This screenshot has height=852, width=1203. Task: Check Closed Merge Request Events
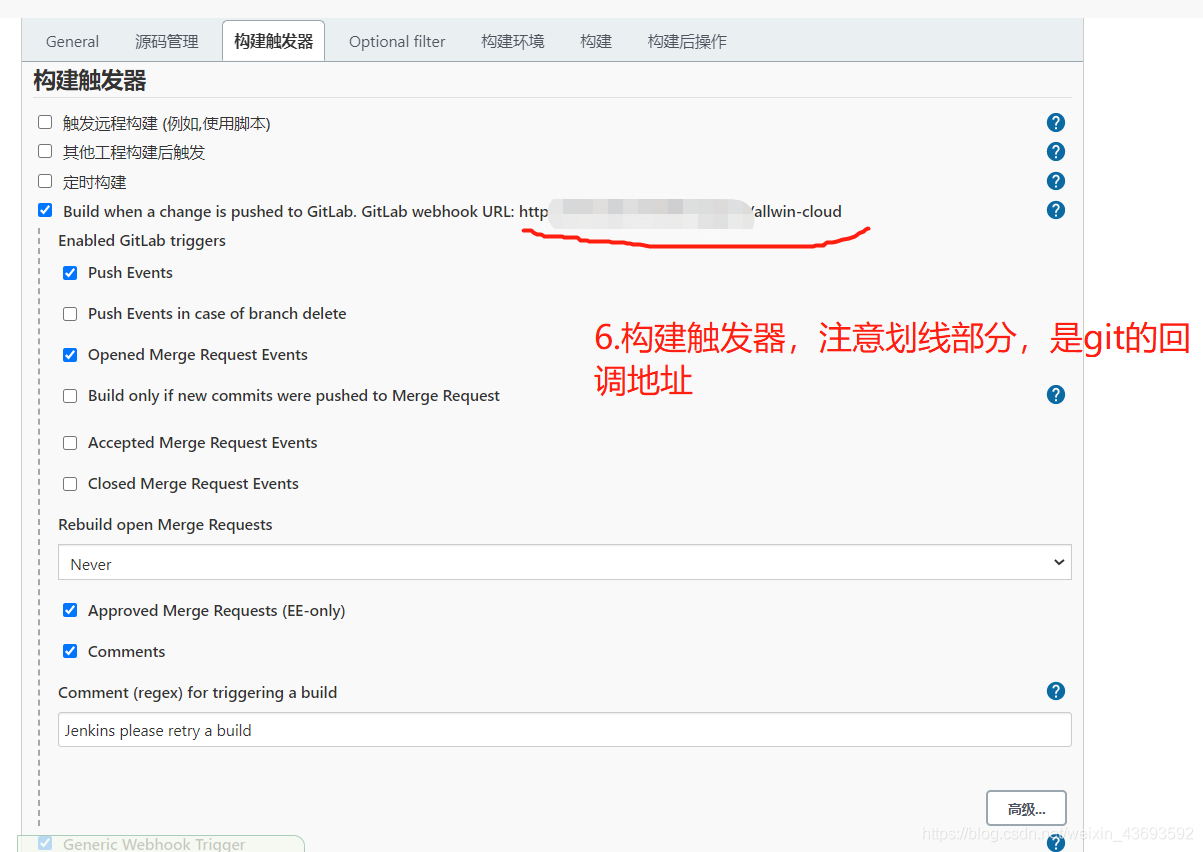[x=70, y=483]
